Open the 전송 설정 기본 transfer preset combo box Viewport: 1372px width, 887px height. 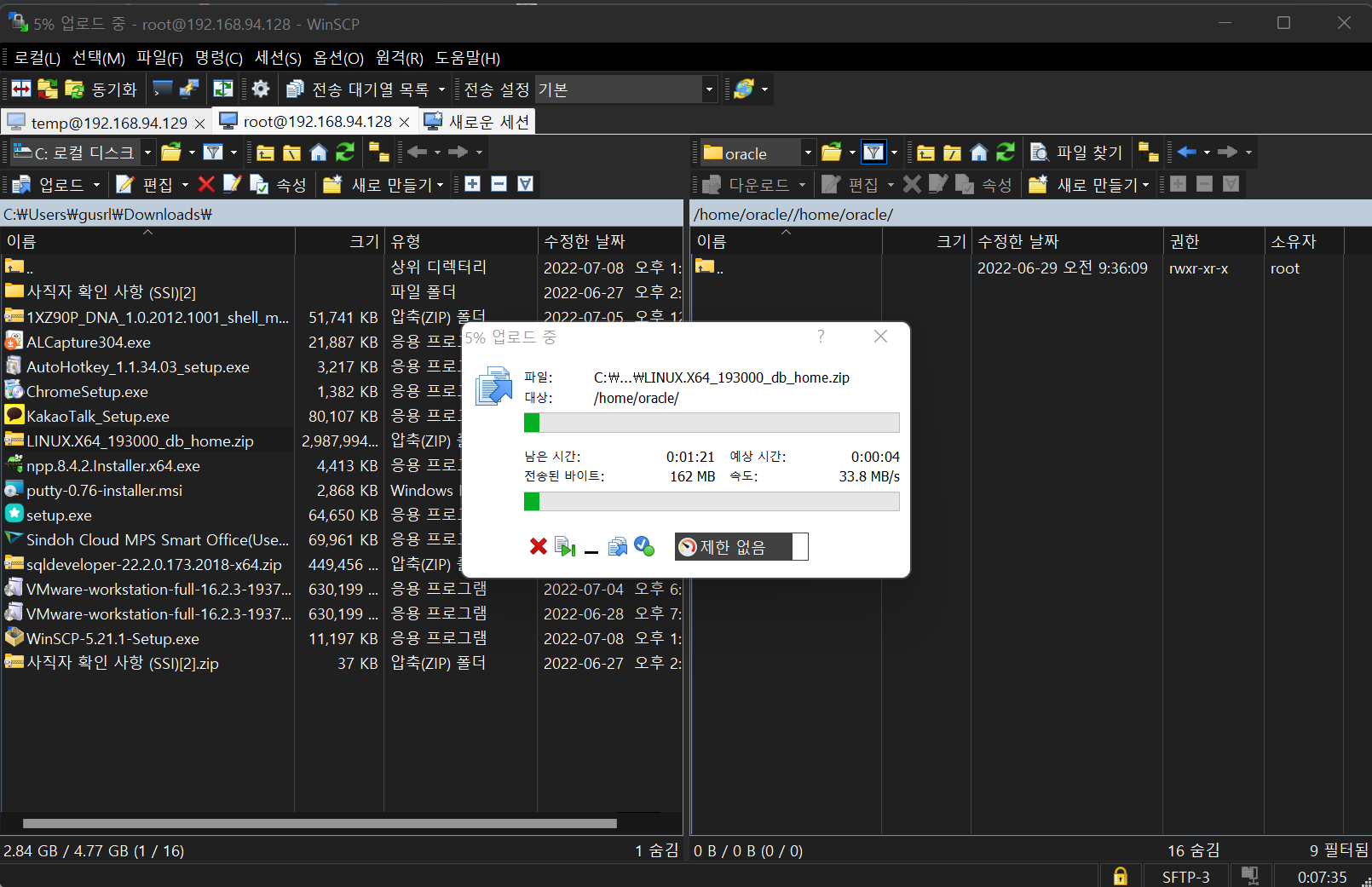(625, 89)
